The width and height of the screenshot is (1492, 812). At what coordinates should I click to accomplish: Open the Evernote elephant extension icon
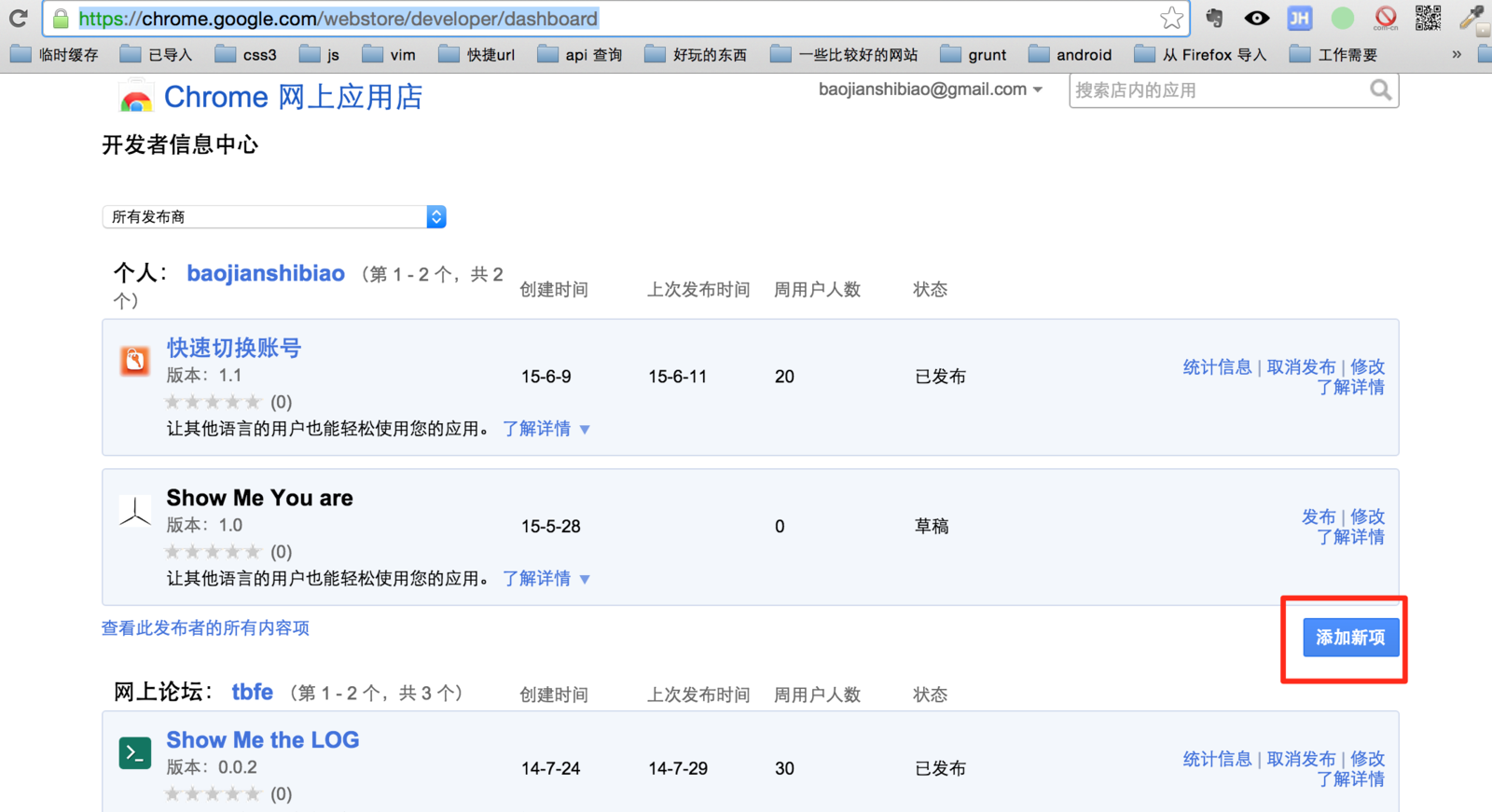(1214, 18)
